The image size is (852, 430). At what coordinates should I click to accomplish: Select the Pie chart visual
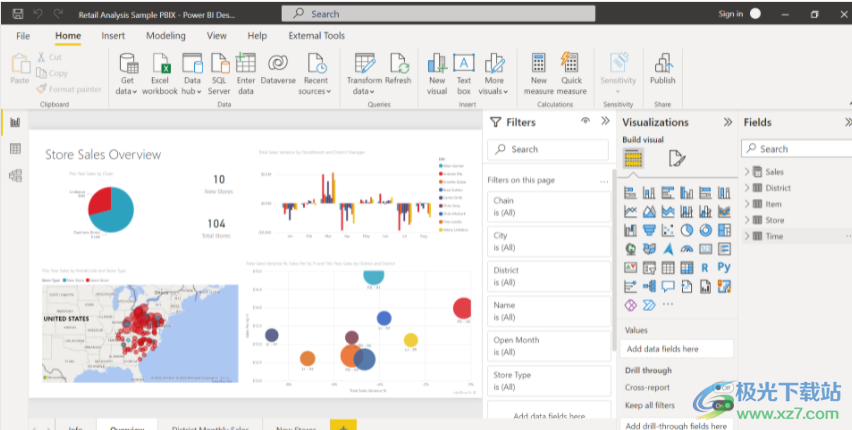pos(686,230)
